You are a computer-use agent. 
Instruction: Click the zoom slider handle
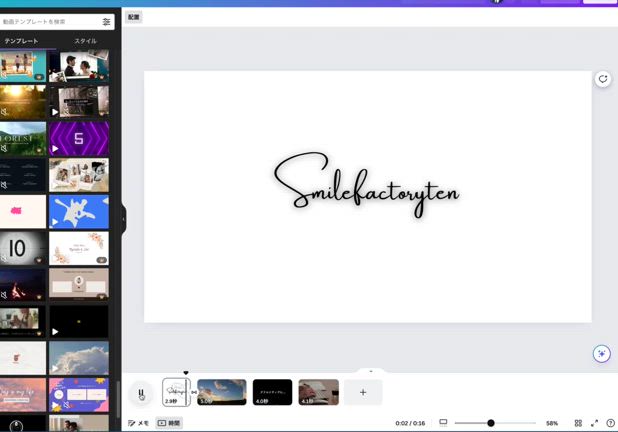491,423
